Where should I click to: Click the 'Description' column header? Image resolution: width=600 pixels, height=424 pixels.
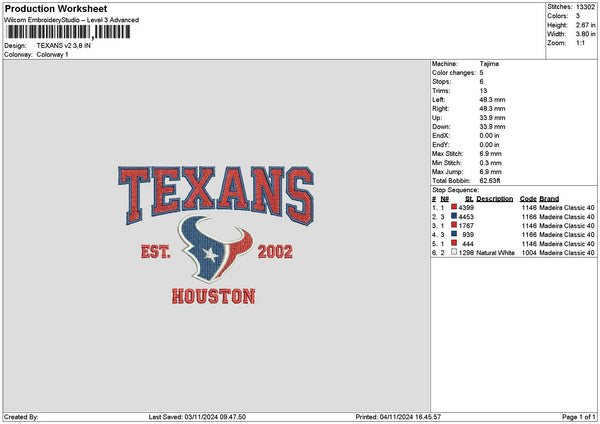[x=495, y=199]
